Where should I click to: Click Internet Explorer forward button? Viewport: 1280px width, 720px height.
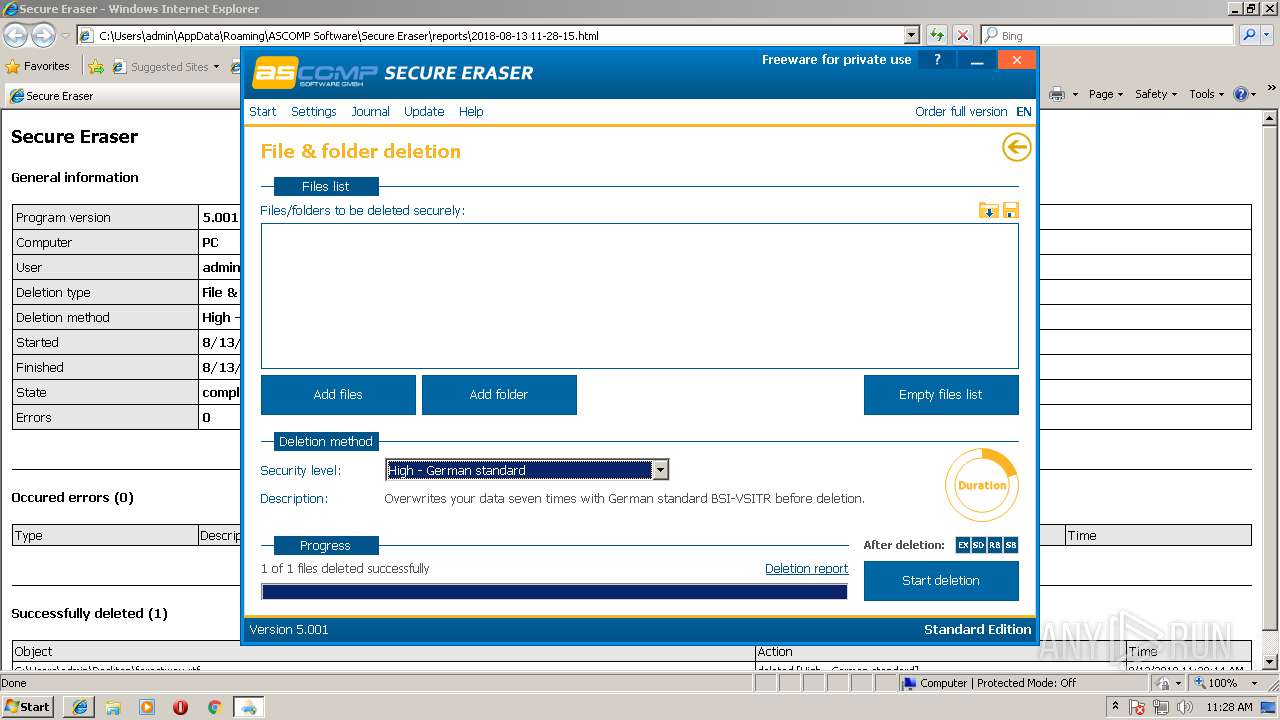43,35
